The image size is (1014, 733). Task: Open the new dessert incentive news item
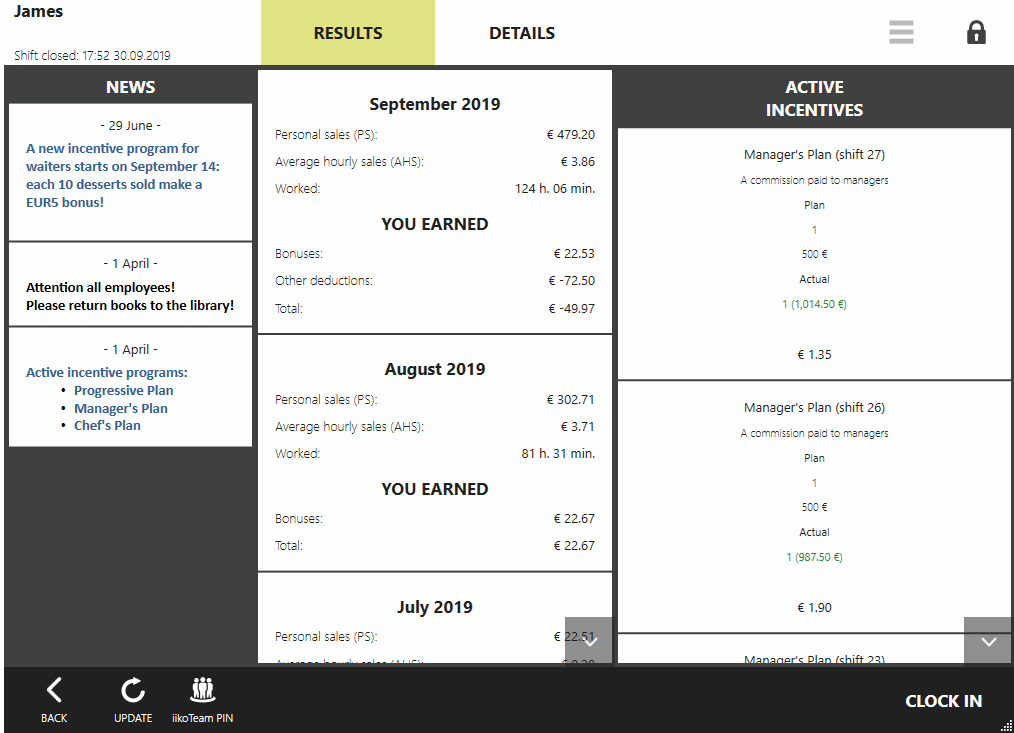[x=123, y=175]
